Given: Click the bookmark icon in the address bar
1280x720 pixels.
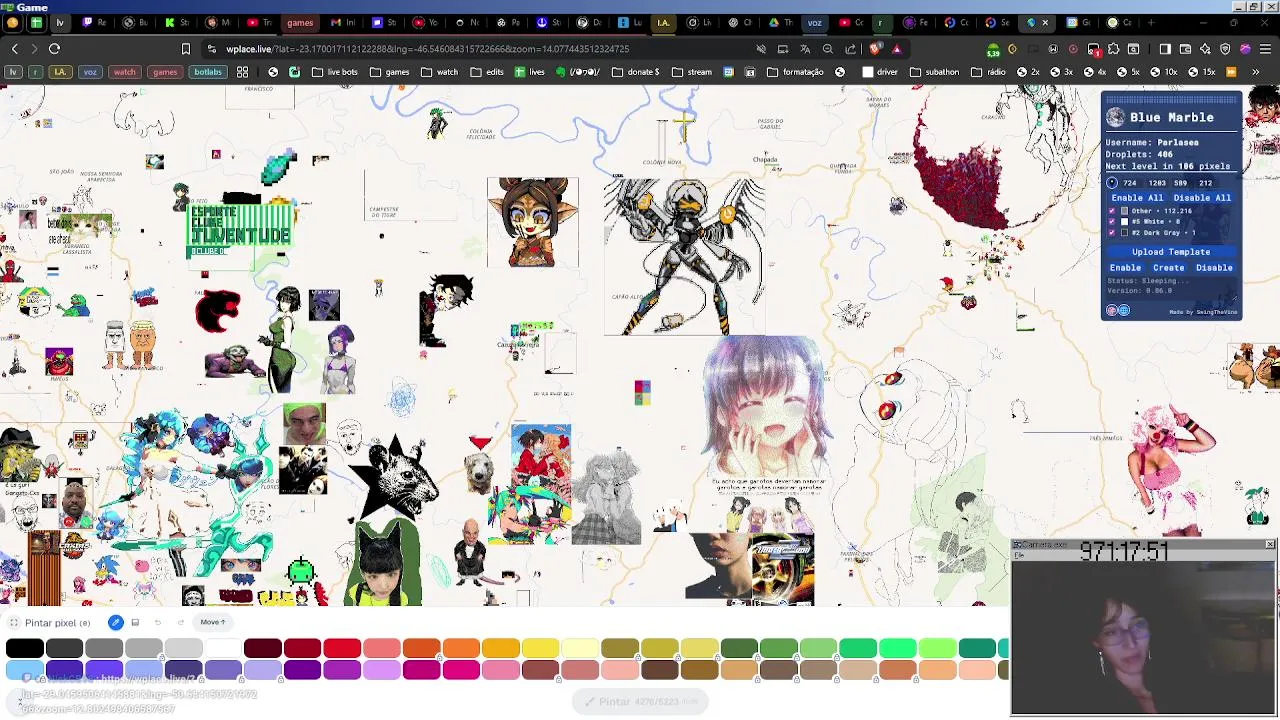Looking at the screenshot, I should pos(185,48).
